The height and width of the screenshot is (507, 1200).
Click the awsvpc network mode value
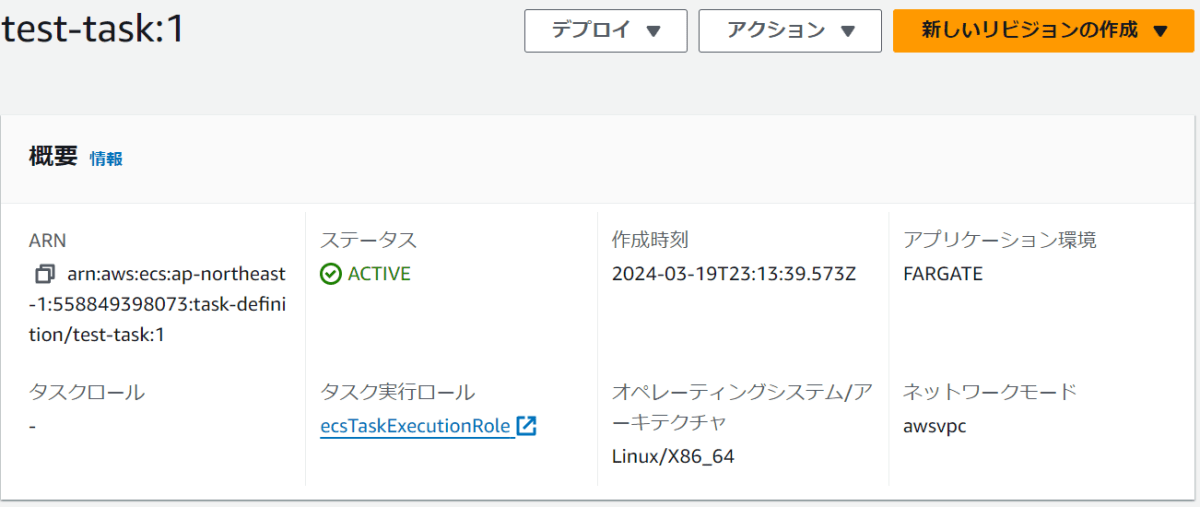coord(934,426)
